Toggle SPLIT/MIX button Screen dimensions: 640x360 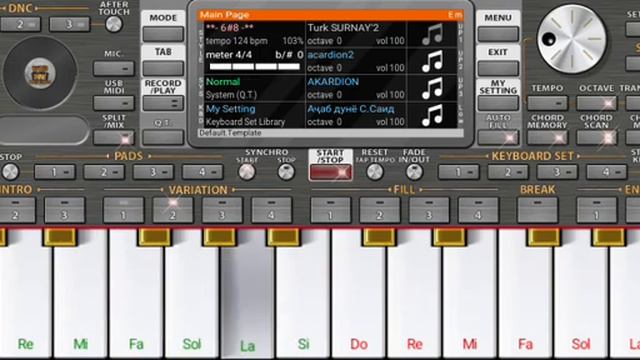pyautogui.click(x=113, y=137)
